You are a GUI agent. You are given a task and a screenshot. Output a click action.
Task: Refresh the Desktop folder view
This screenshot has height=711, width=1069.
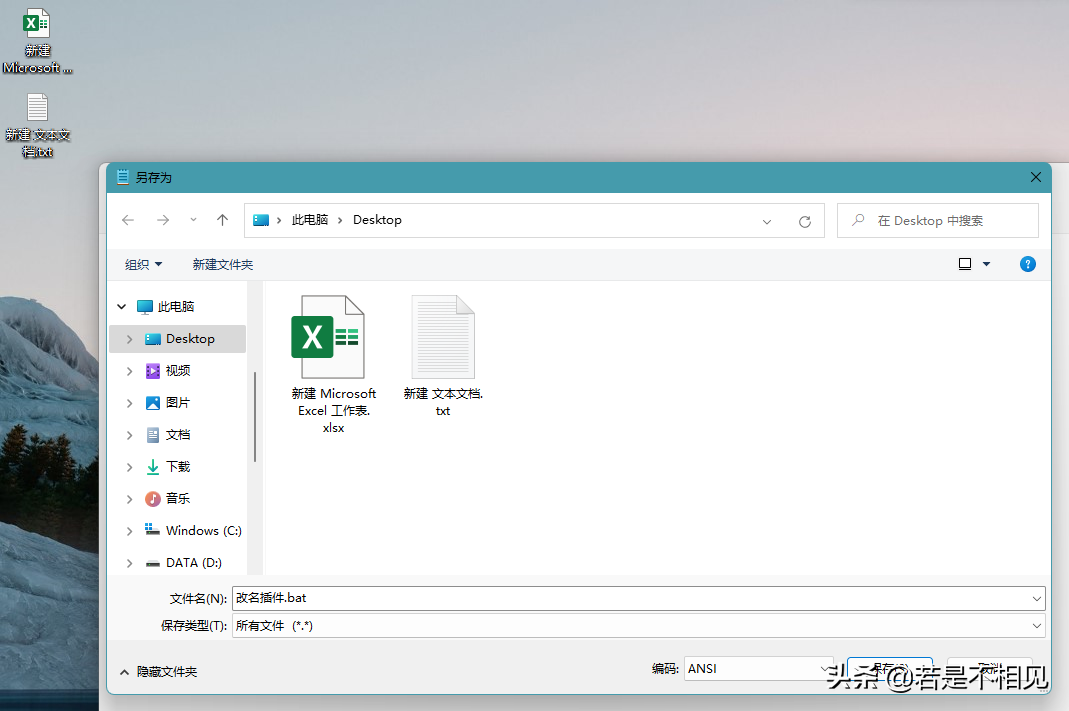(804, 222)
